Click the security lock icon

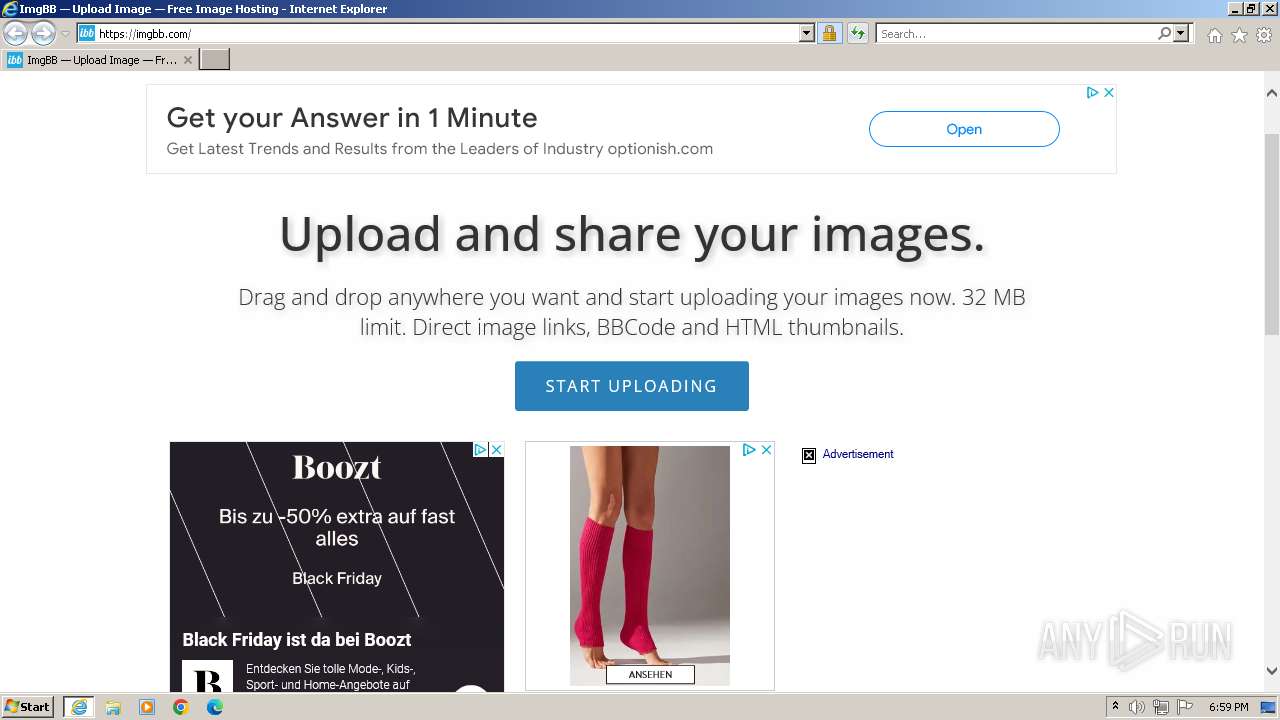829,34
